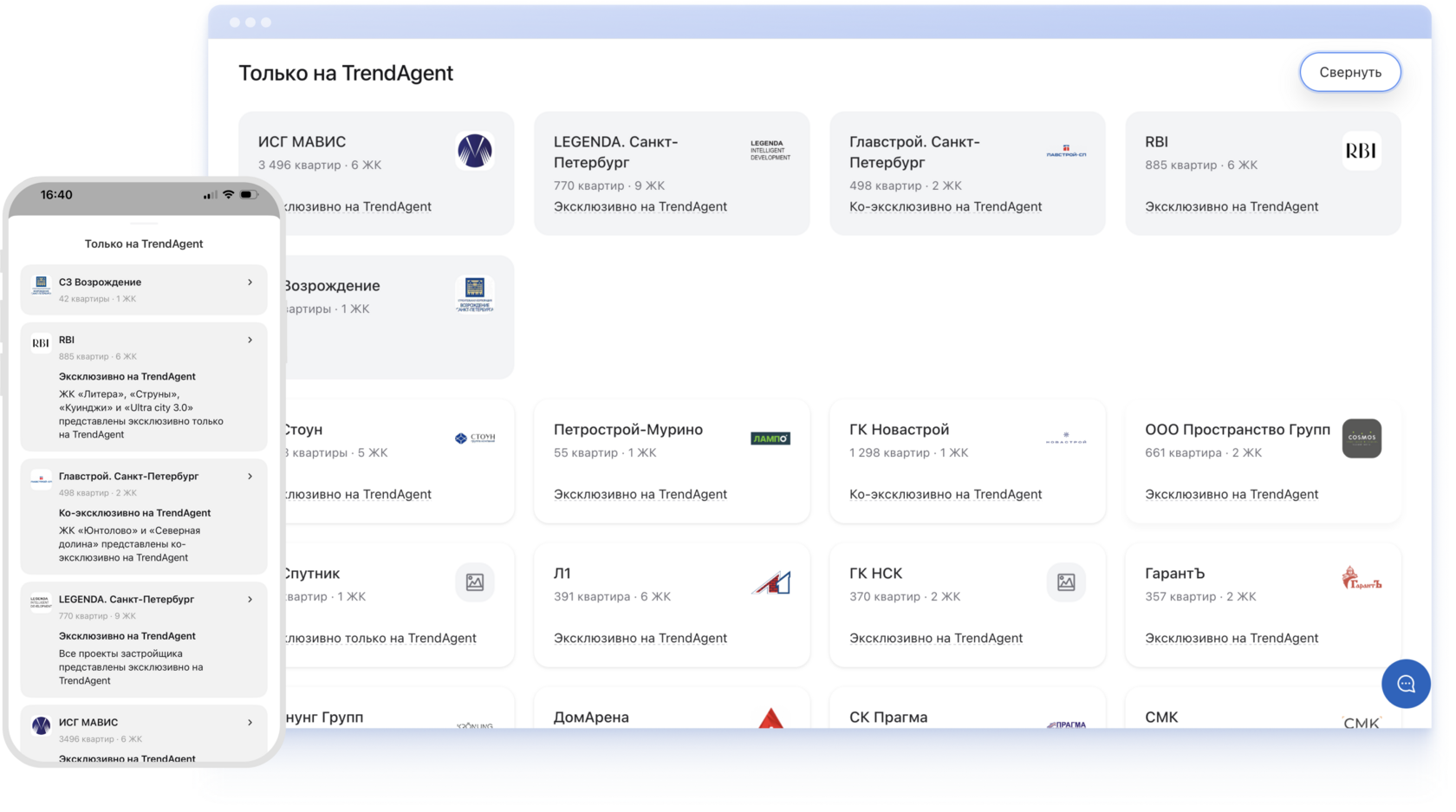Screen dimensions: 1456x812
Task: Click the placeholder image icon on ГК НСК card
Action: point(1067,581)
